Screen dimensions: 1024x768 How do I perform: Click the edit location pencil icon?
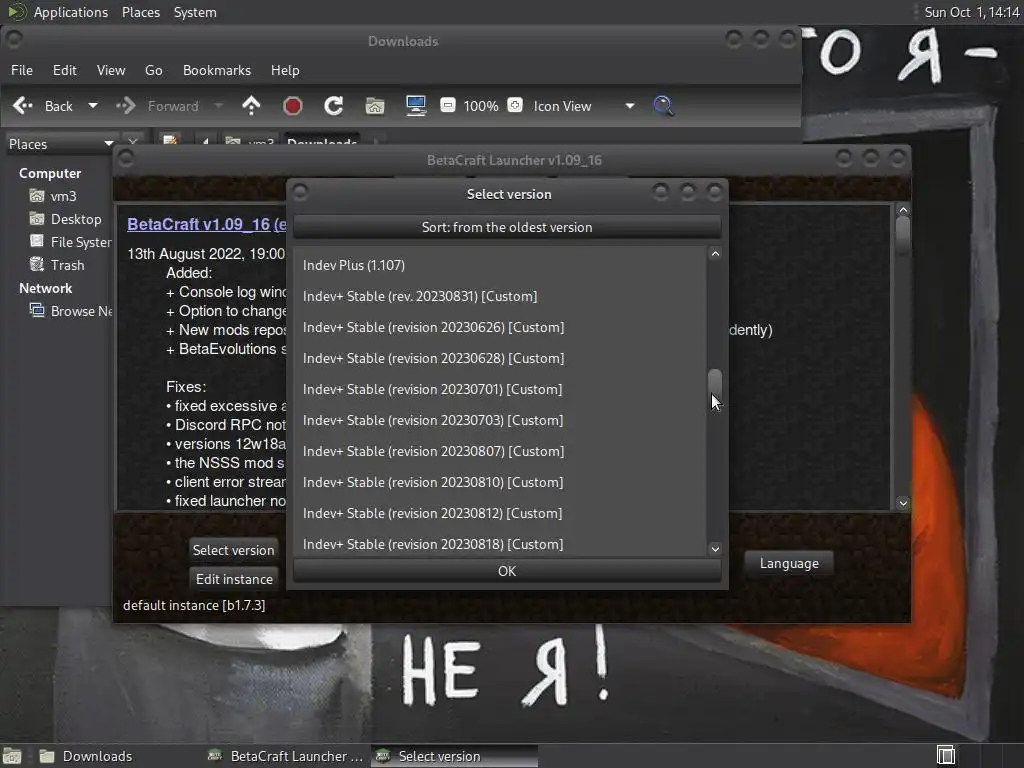170,140
